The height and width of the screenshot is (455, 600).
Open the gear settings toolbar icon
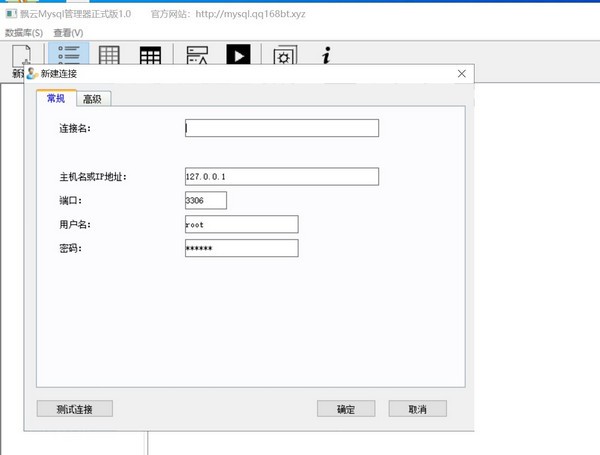click(284, 56)
